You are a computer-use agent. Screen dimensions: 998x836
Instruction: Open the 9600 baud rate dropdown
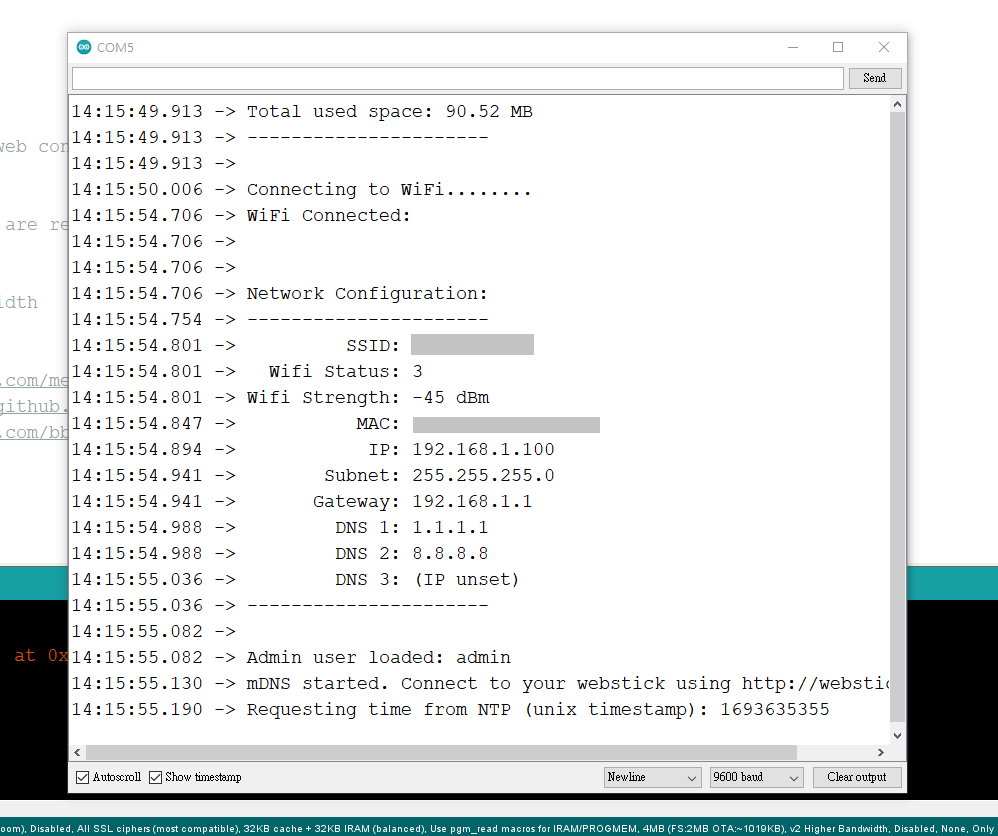[756, 777]
